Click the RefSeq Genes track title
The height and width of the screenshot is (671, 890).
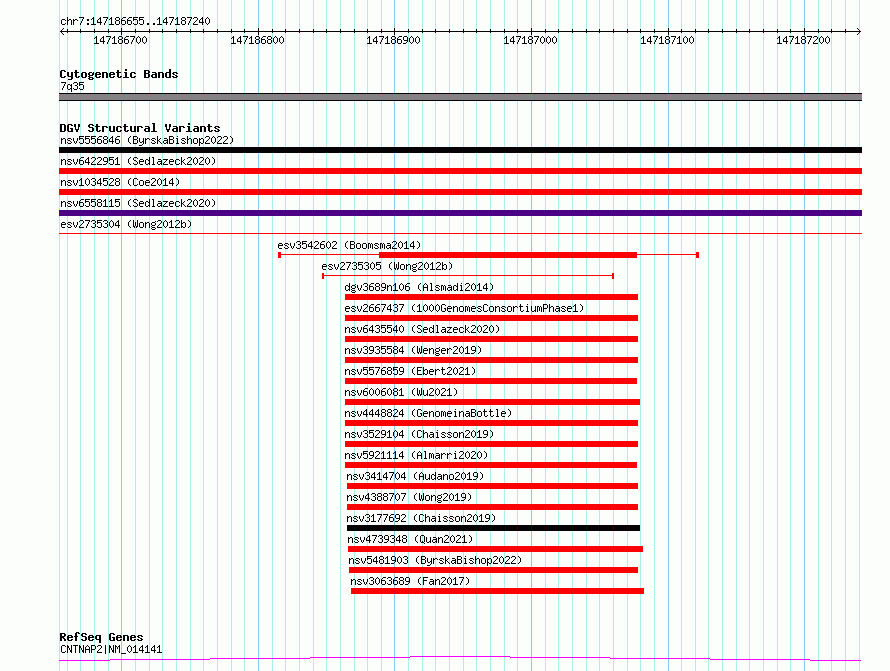[x=101, y=637]
